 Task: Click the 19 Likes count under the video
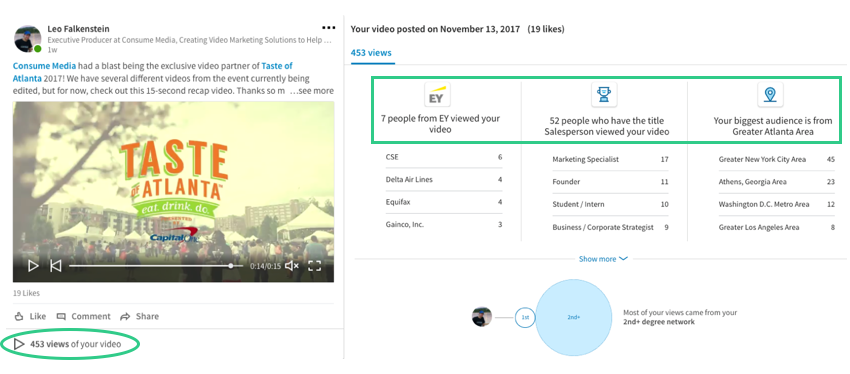tap(26, 293)
